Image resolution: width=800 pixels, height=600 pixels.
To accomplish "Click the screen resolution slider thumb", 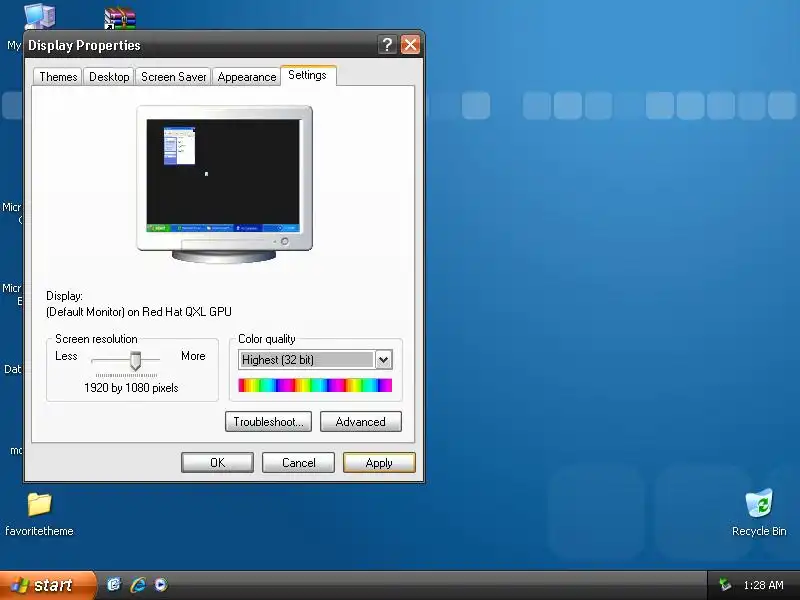I will (135, 361).
